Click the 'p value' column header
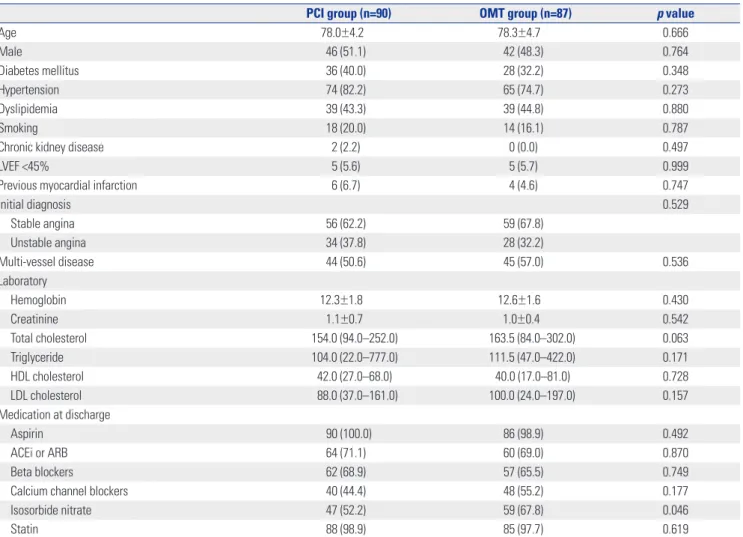Screen dimensions: 743x537 point(675,13)
